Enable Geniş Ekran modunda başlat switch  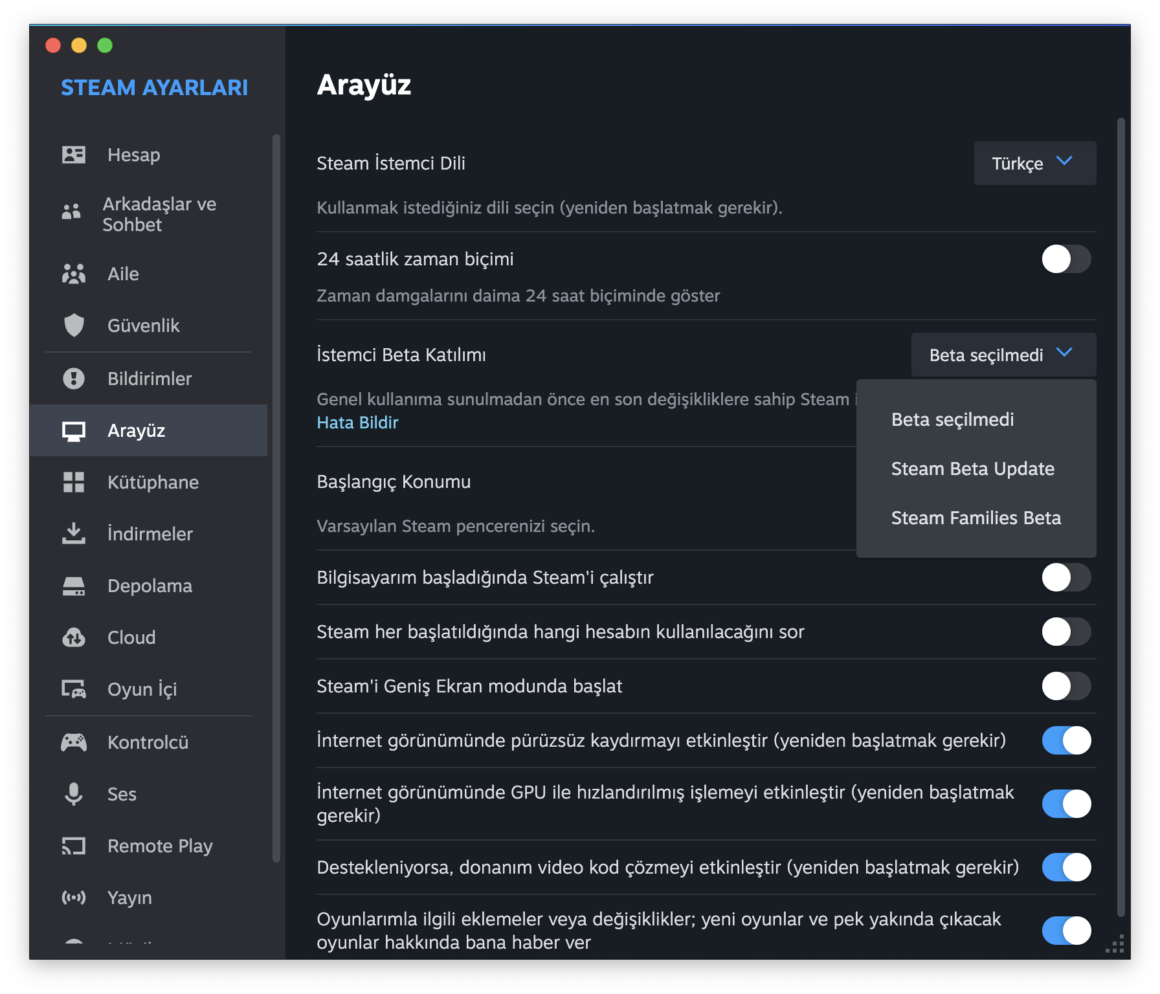[x=1066, y=686]
